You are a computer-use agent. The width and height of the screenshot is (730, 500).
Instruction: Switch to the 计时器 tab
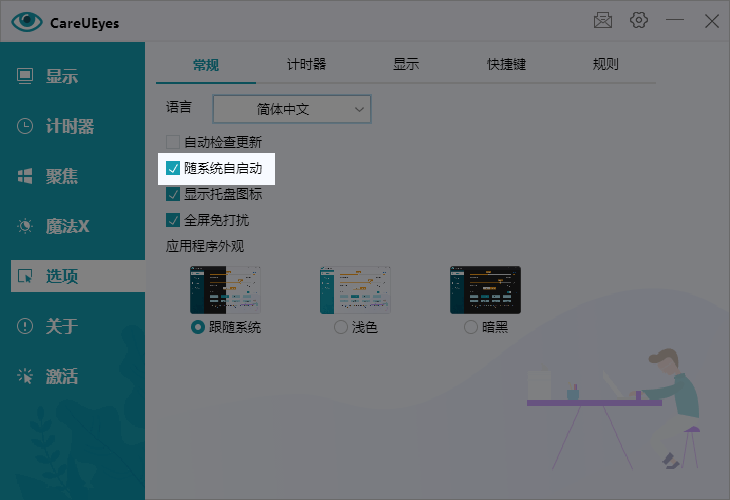coord(306,64)
